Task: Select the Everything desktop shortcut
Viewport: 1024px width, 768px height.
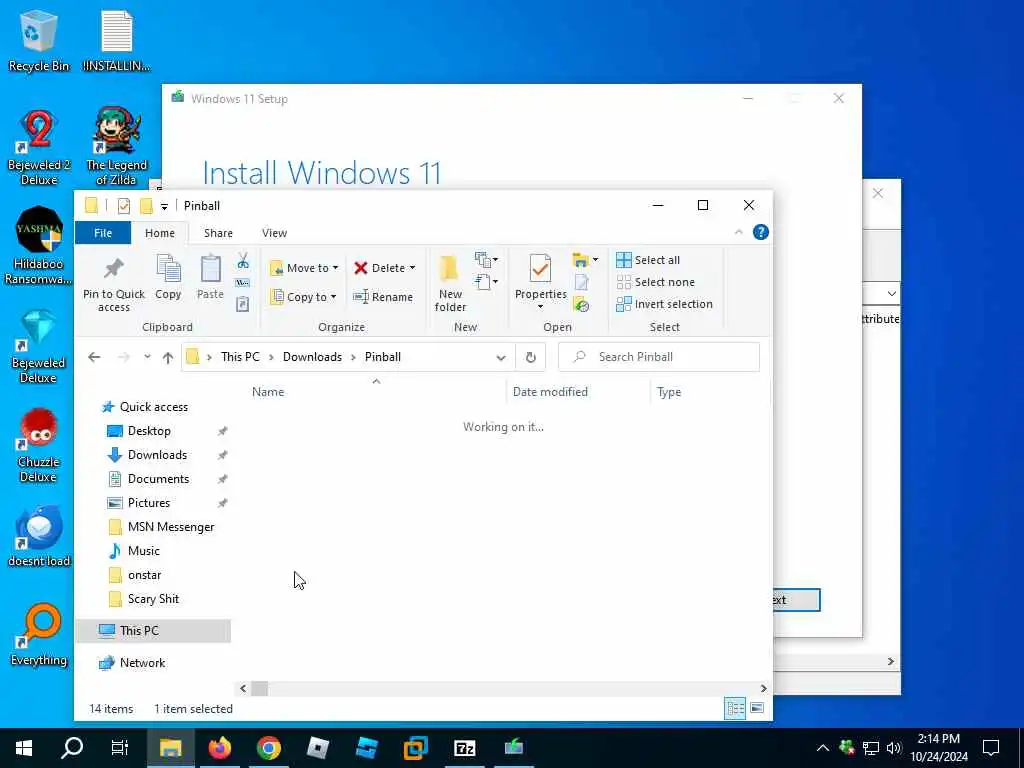Action: pyautogui.click(x=39, y=634)
